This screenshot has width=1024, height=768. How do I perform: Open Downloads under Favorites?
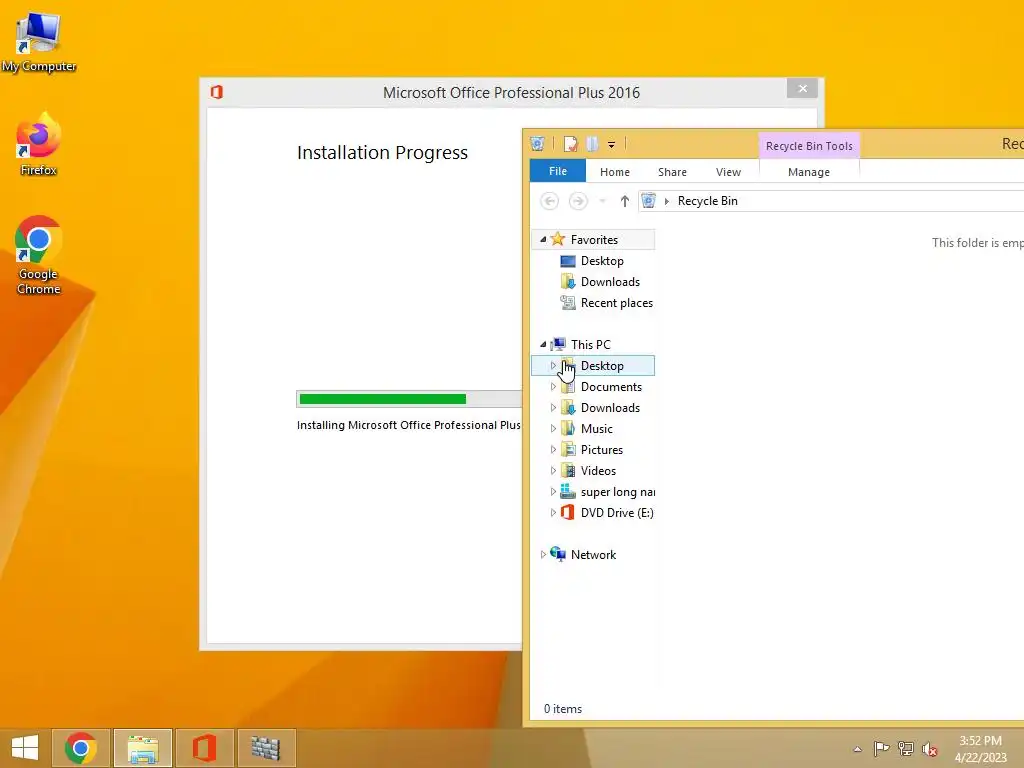click(610, 281)
